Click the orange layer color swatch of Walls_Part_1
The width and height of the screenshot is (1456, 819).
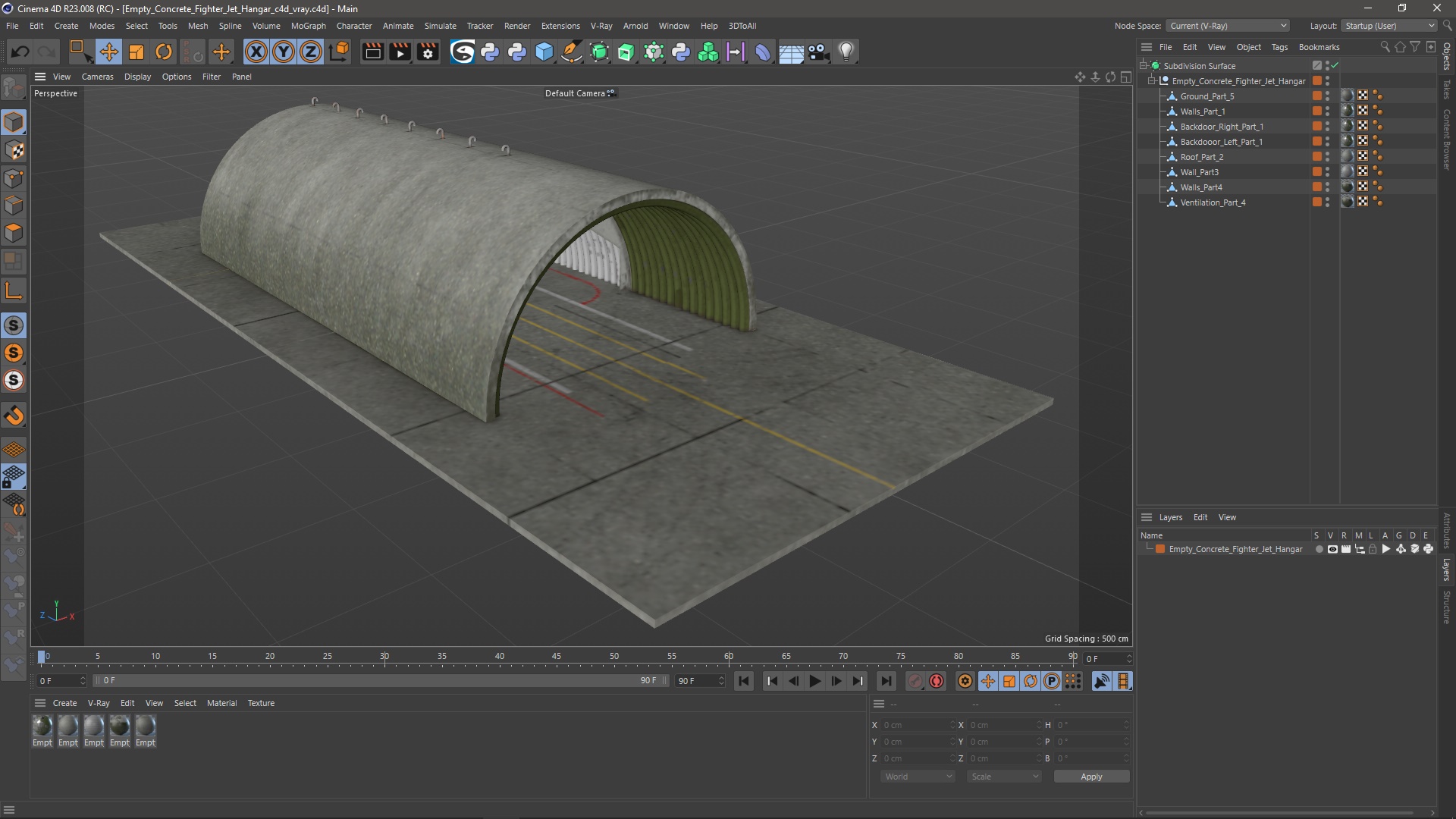1317,111
